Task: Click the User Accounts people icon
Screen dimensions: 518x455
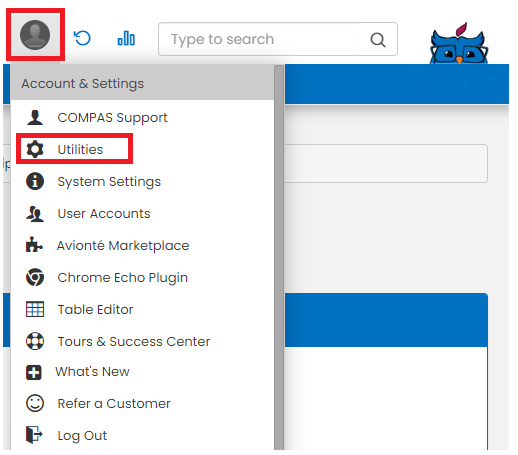Action: [35, 213]
